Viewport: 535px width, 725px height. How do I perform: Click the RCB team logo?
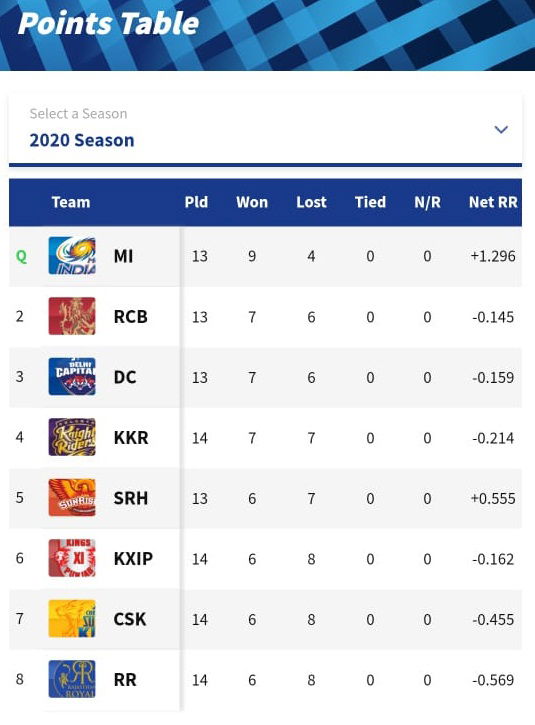coord(72,316)
